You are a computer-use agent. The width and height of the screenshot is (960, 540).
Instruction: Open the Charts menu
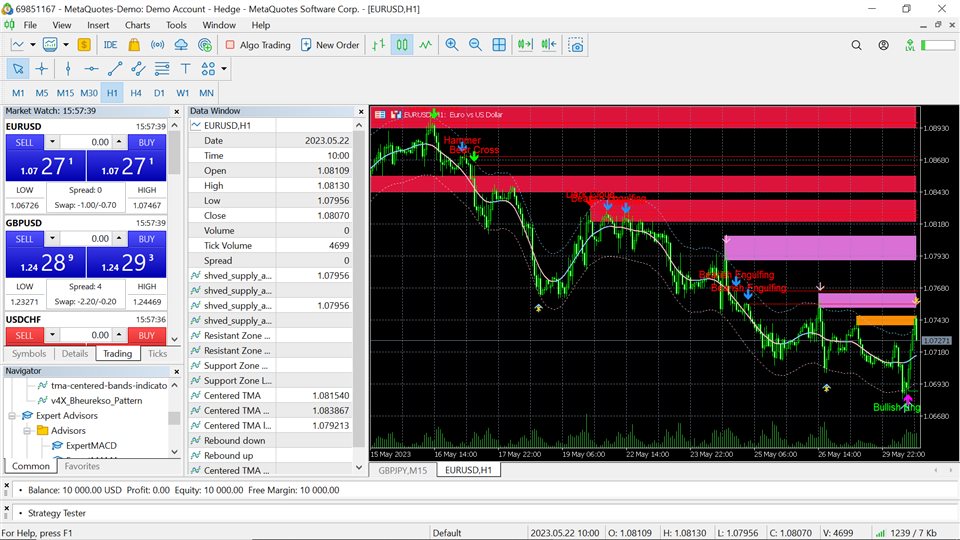[137, 25]
